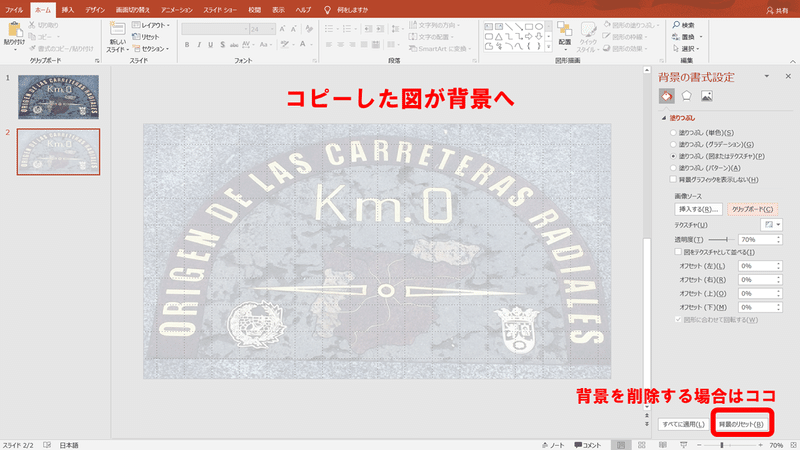Viewport: 800px width, 450px height.
Task: Click Apply to All (すべてに適用) button
Action: pos(683,424)
